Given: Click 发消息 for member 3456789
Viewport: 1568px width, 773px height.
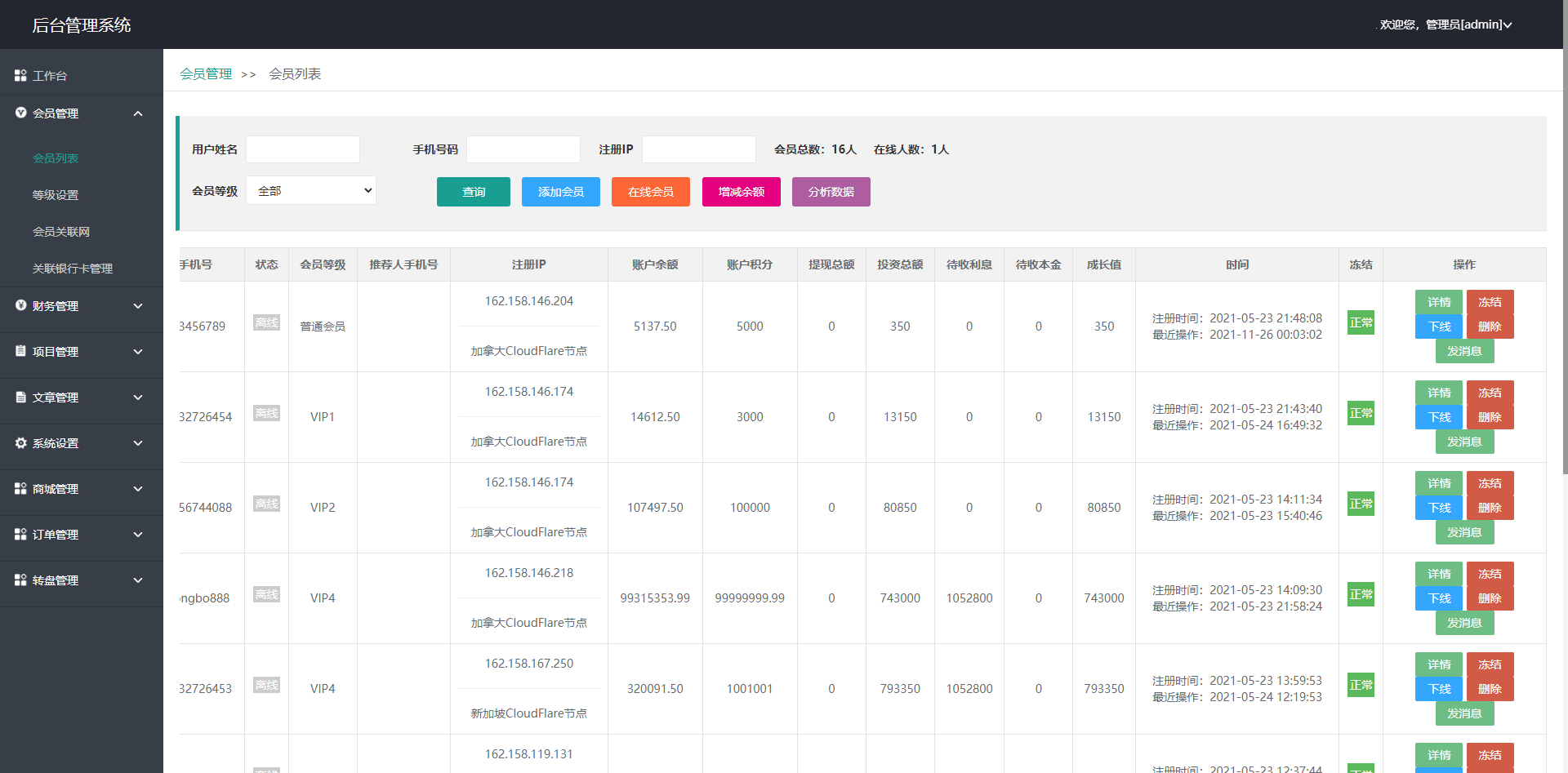Looking at the screenshot, I should (1465, 351).
